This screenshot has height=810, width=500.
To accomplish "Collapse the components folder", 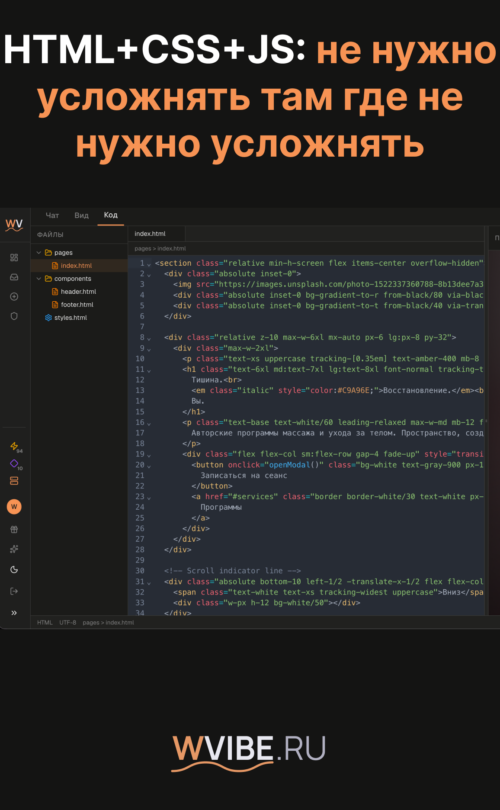I will [39, 278].
